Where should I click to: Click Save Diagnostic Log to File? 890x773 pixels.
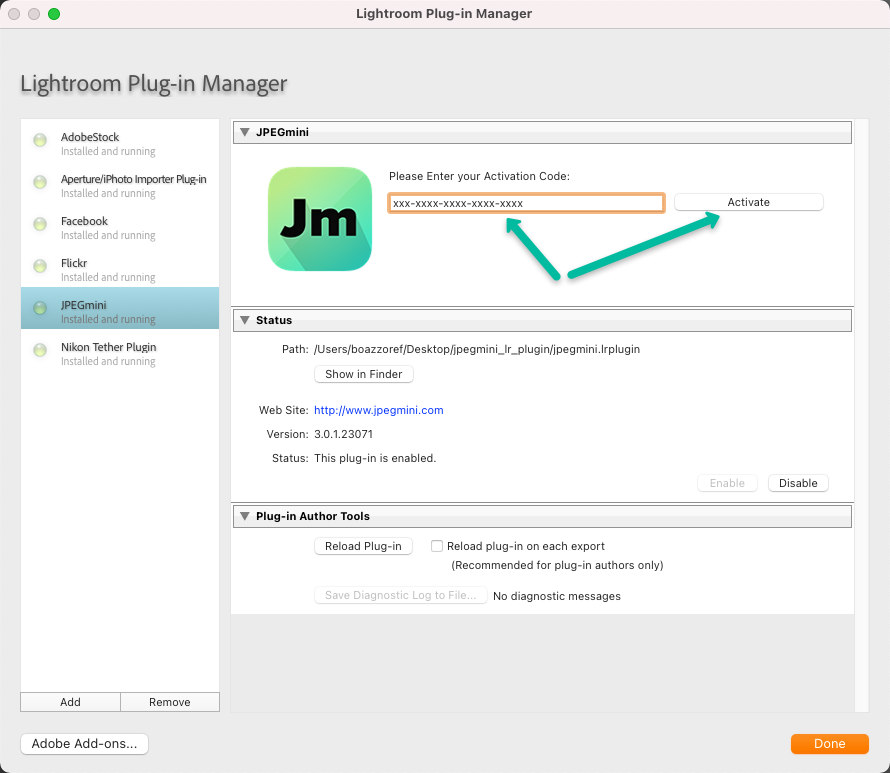tap(401, 595)
